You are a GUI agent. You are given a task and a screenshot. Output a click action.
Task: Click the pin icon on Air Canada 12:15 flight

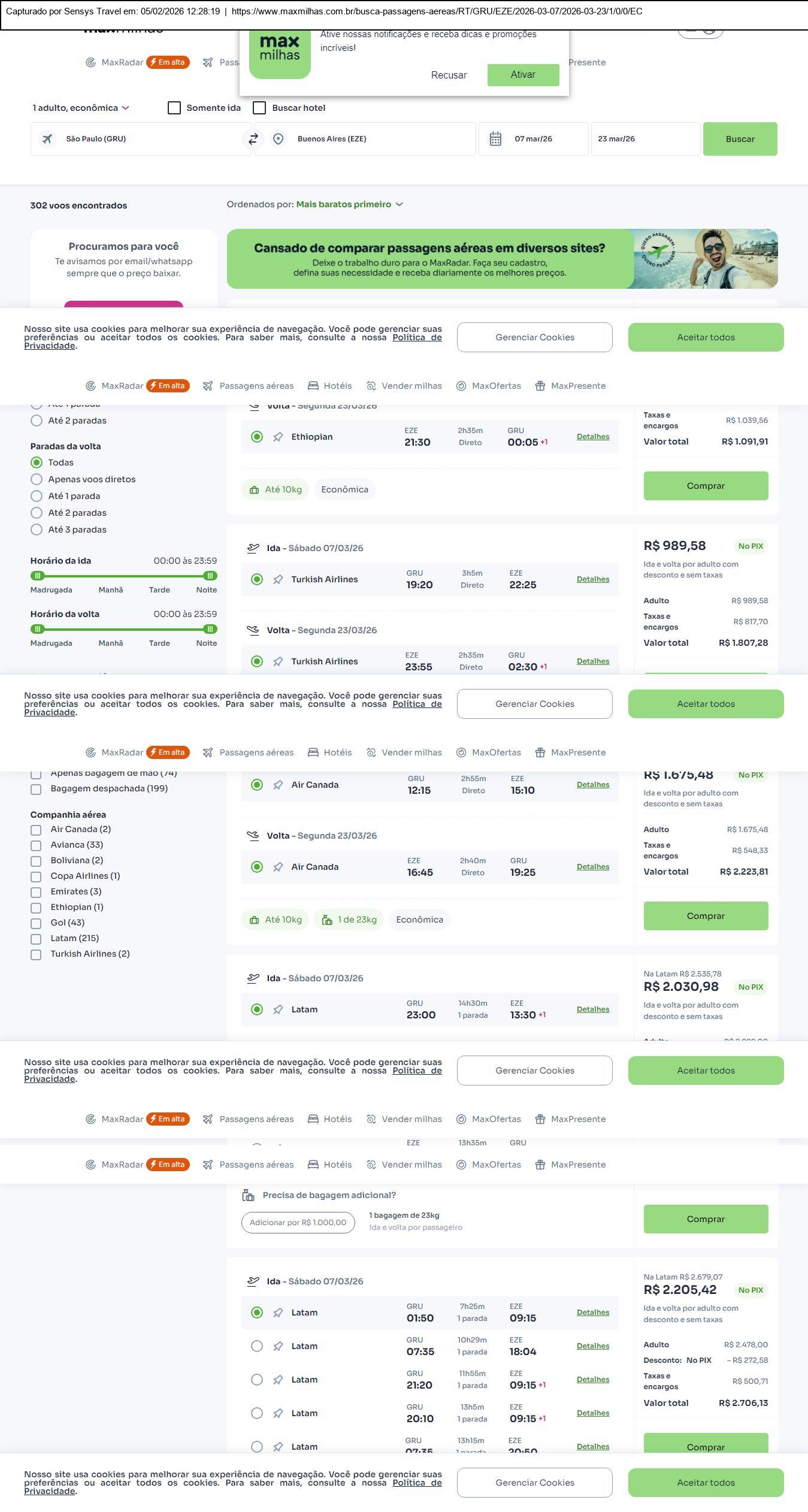[x=278, y=785]
